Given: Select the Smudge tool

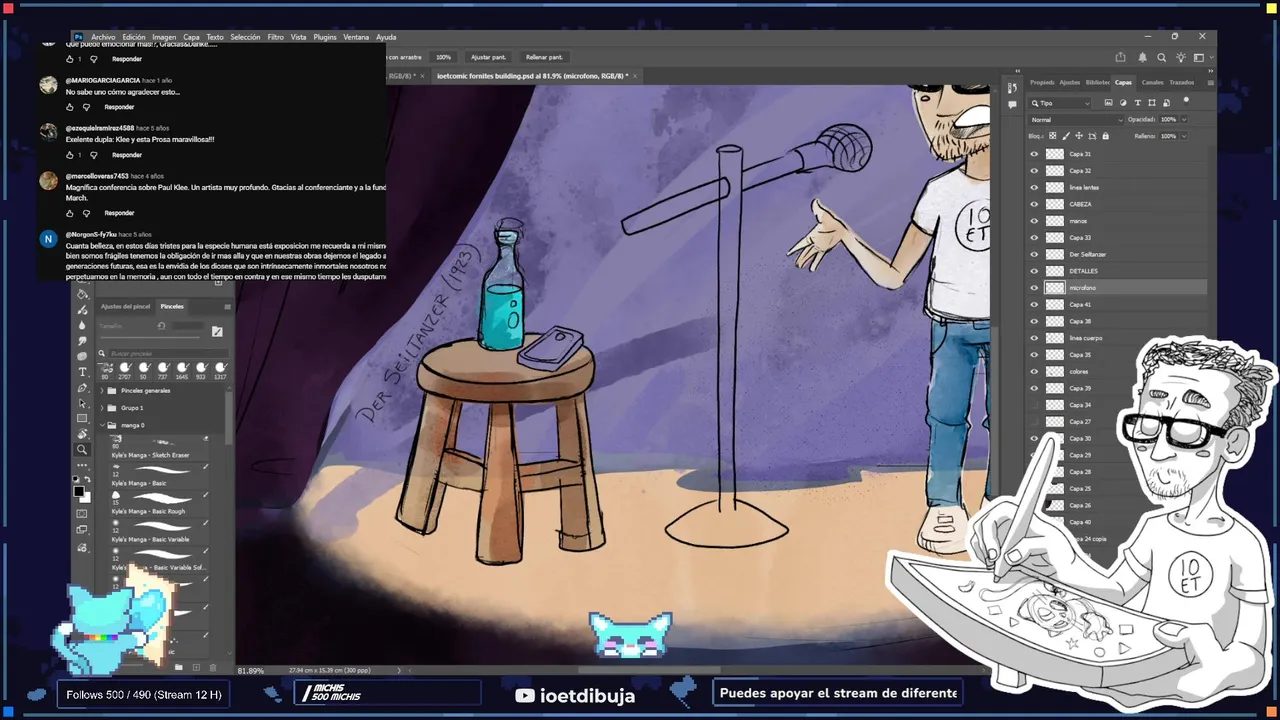Looking at the screenshot, I should (x=82, y=341).
